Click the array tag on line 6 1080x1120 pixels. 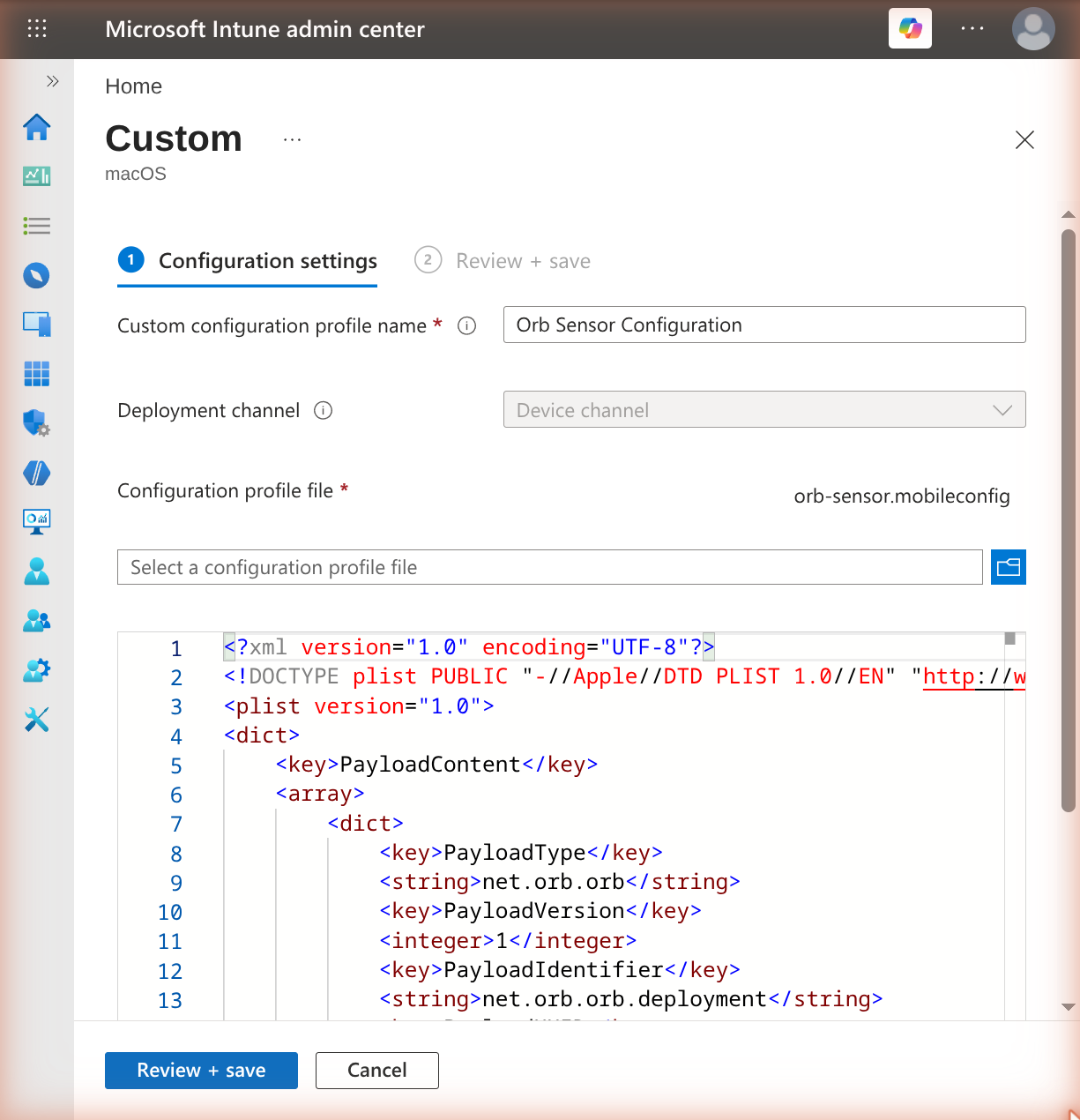coord(320,794)
